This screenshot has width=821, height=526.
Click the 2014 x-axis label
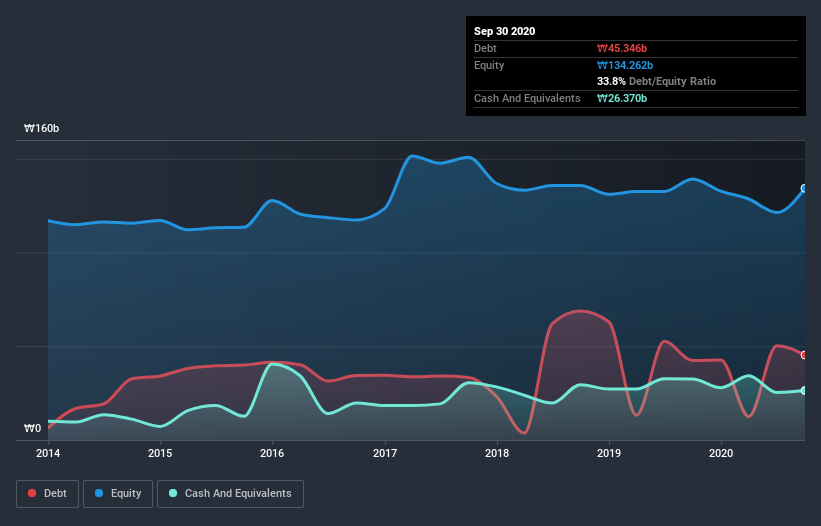pos(48,453)
